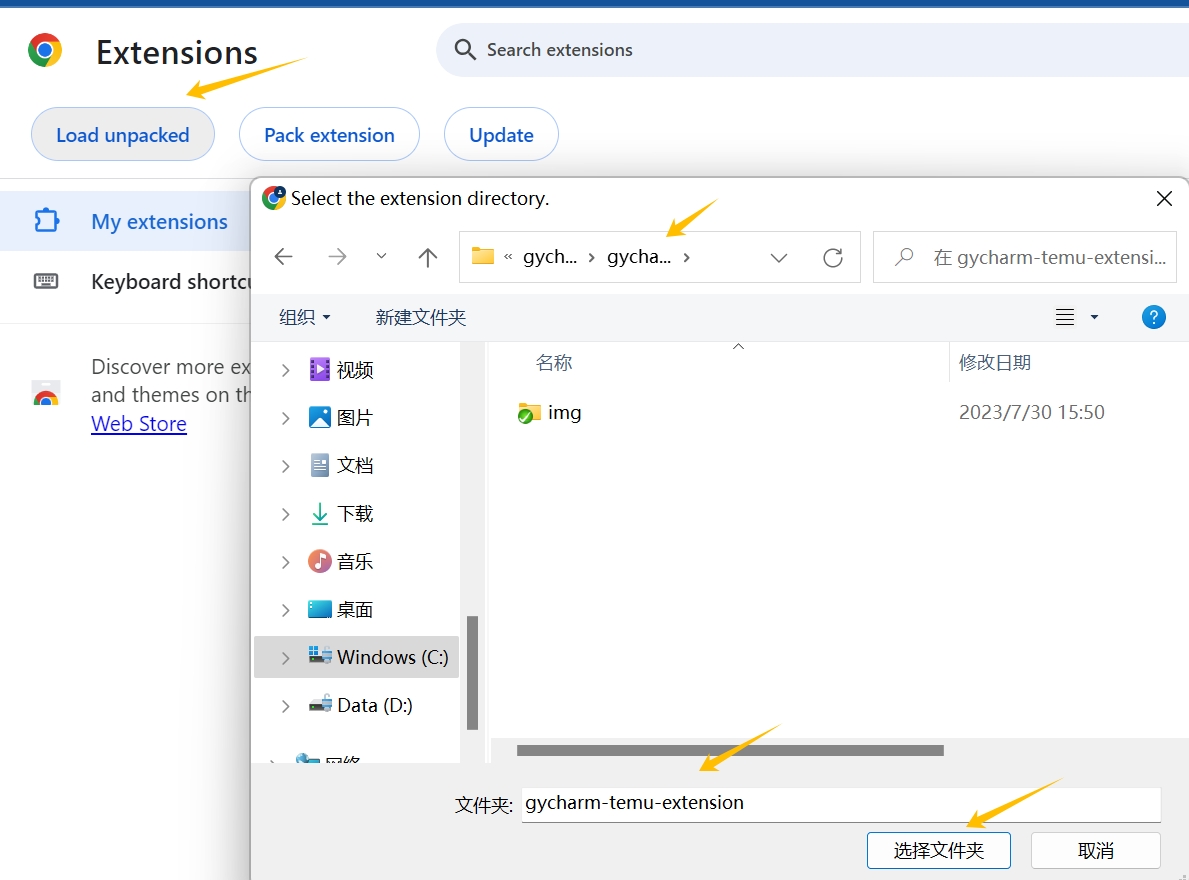This screenshot has width=1189, height=880.
Task: Click the gycha... path breadcrumb segment
Action: [x=639, y=257]
